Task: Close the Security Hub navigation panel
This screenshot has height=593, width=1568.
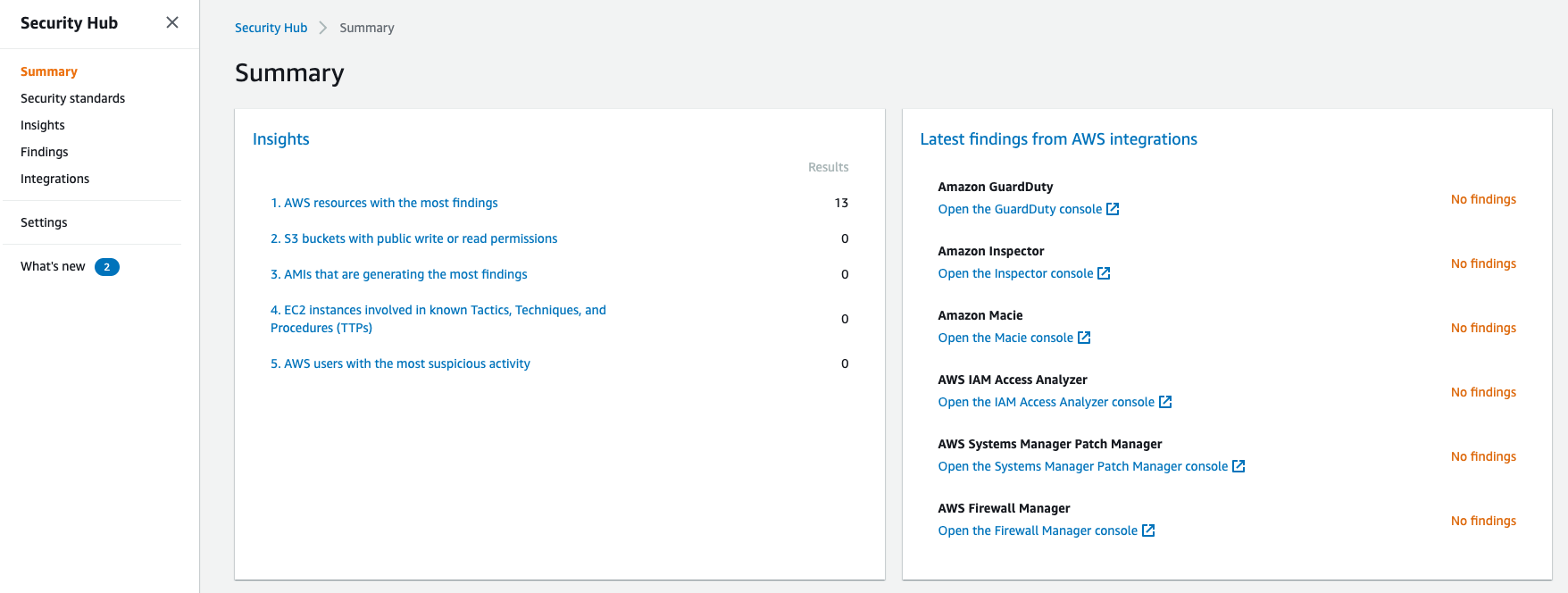Action: click(x=172, y=22)
